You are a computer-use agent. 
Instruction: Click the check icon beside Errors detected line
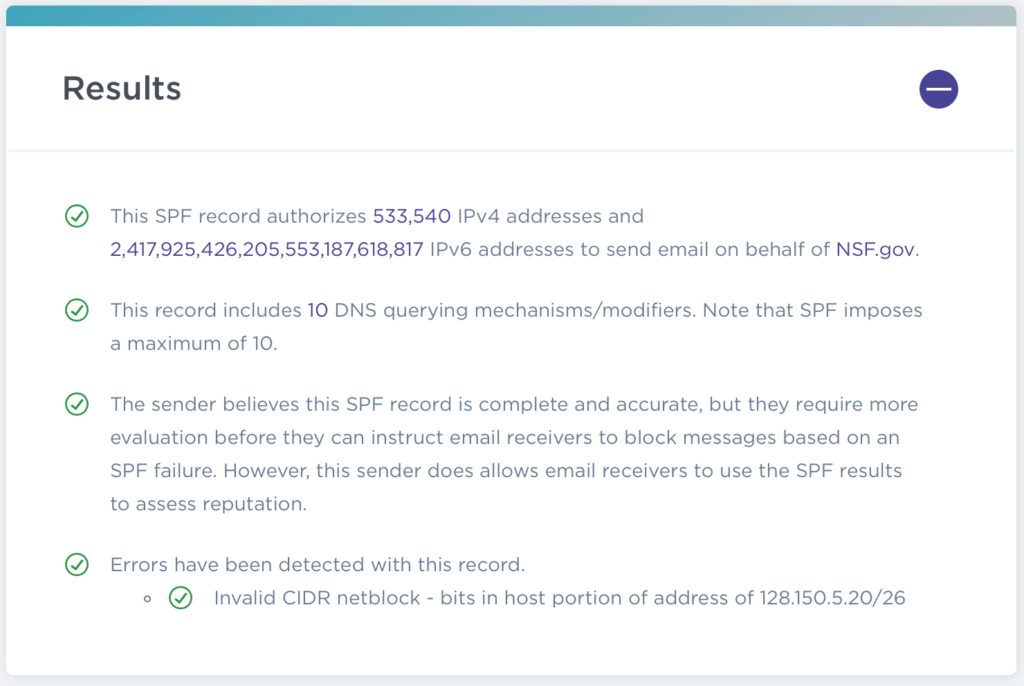click(x=77, y=564)
